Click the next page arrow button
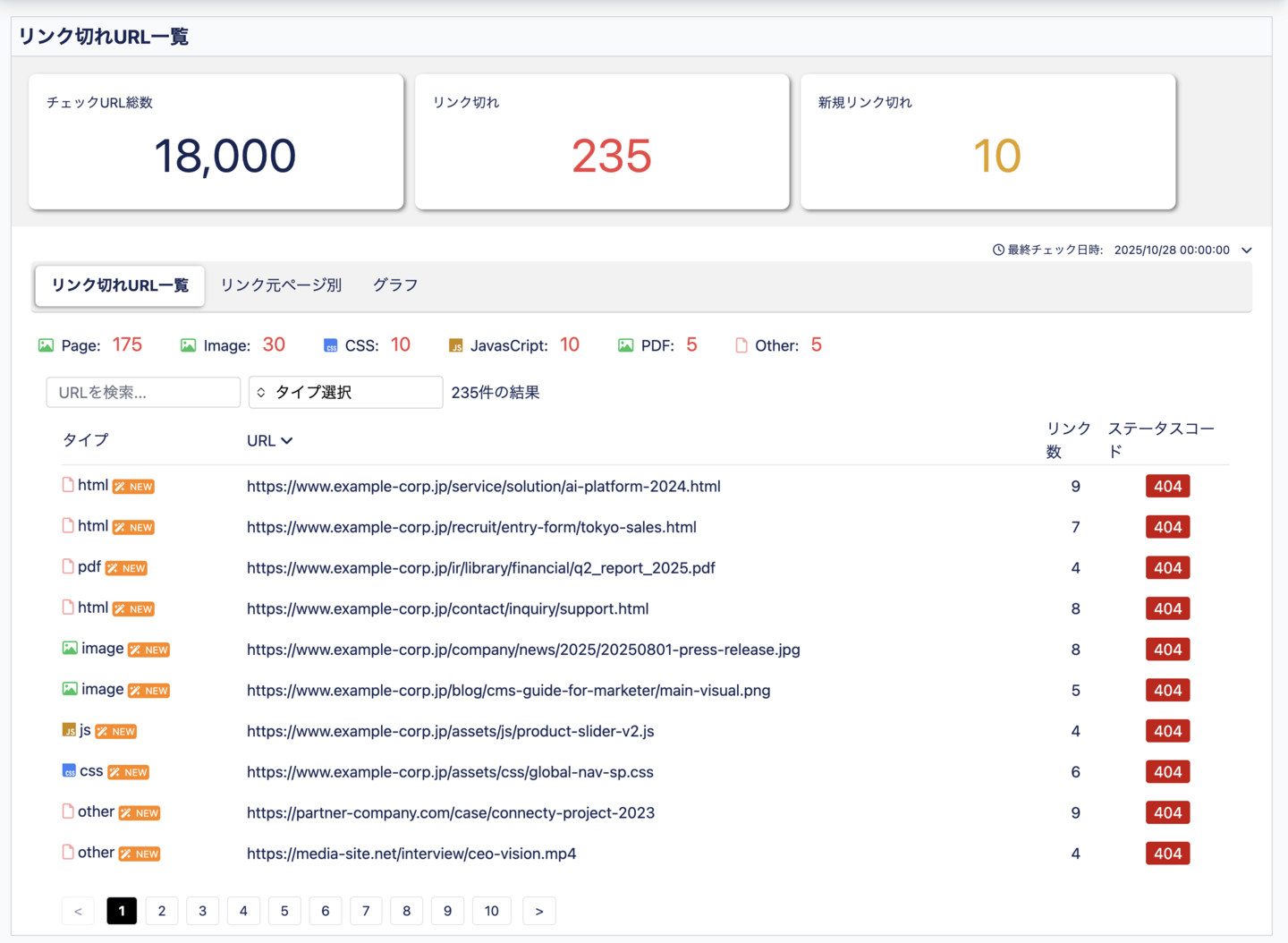 538,911
